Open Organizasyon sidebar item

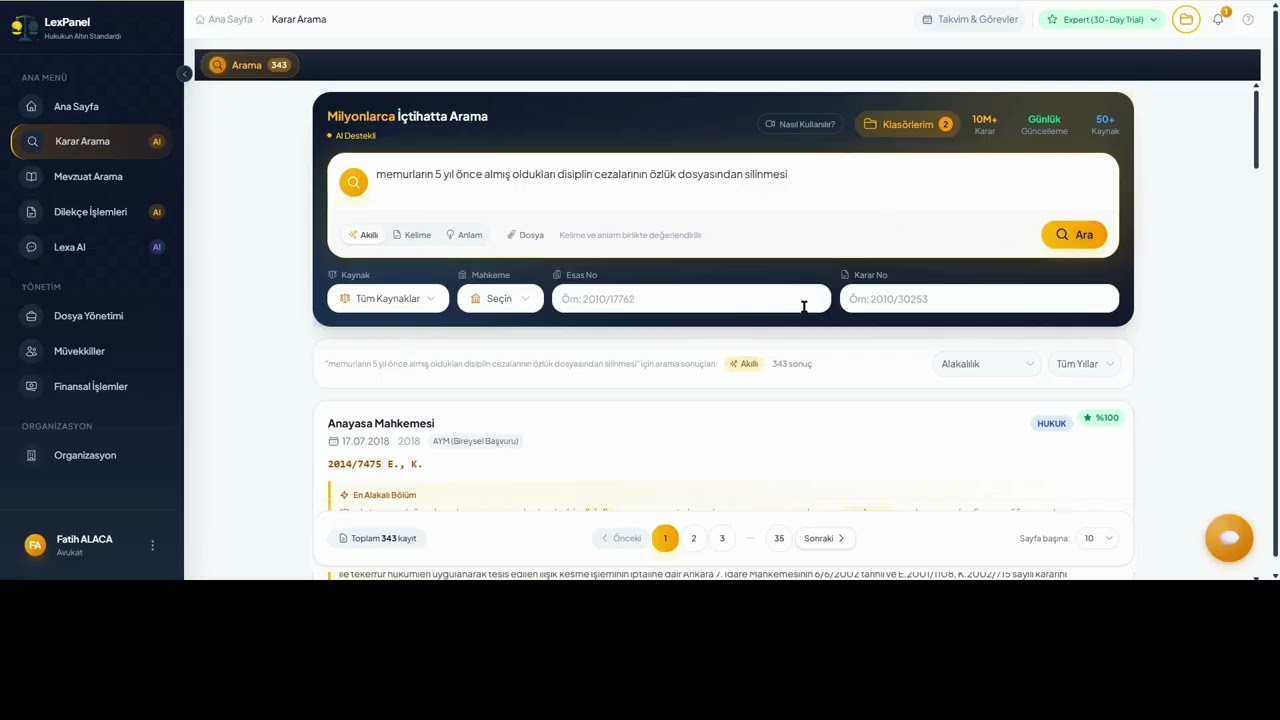(91, 455)
